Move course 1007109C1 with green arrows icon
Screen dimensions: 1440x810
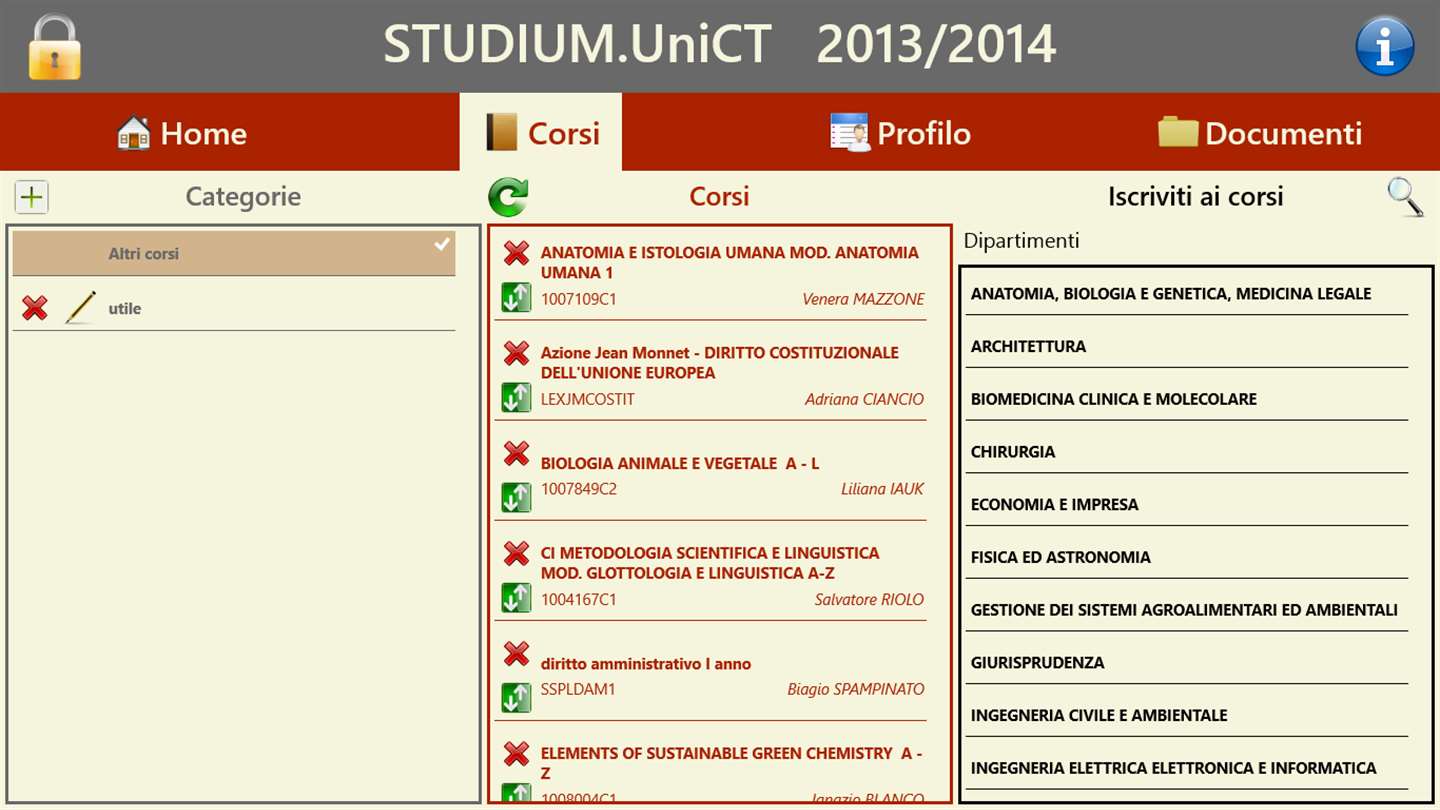516,298
